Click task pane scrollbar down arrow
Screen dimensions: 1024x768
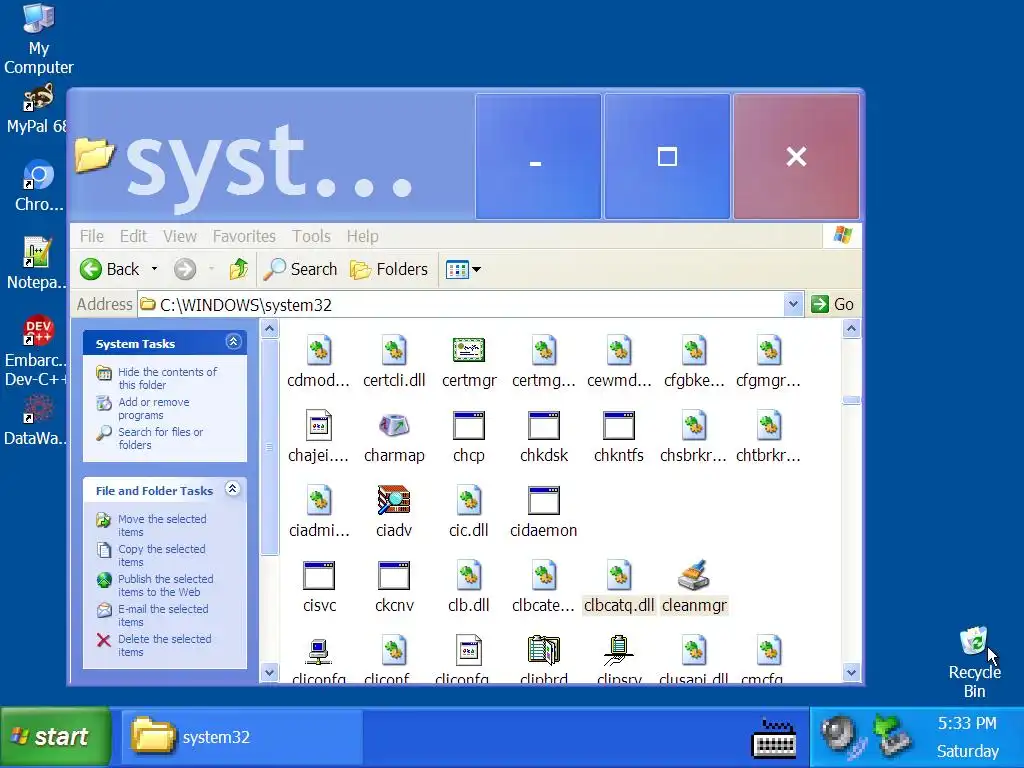[x=269, y=672]
